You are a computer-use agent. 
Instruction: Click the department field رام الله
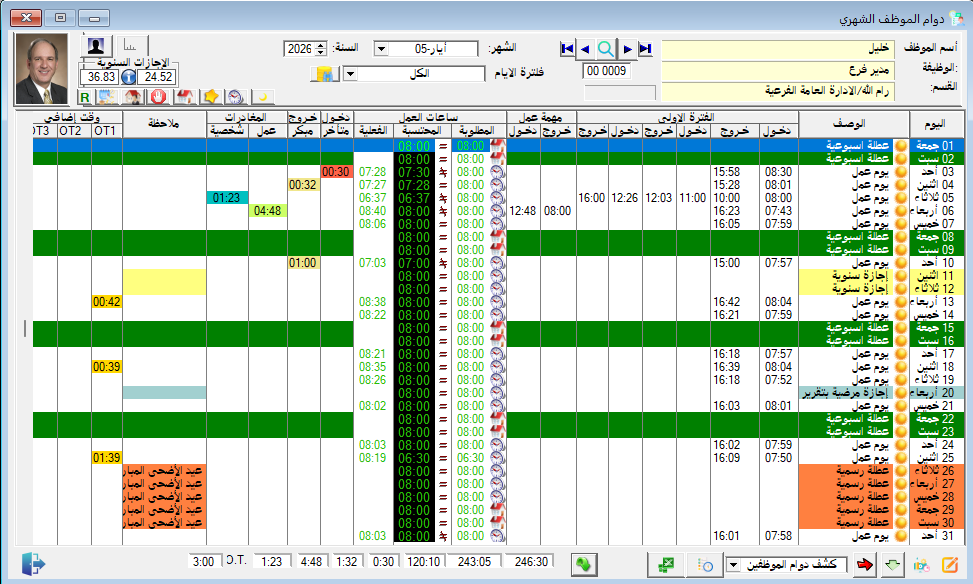(778, 91)
